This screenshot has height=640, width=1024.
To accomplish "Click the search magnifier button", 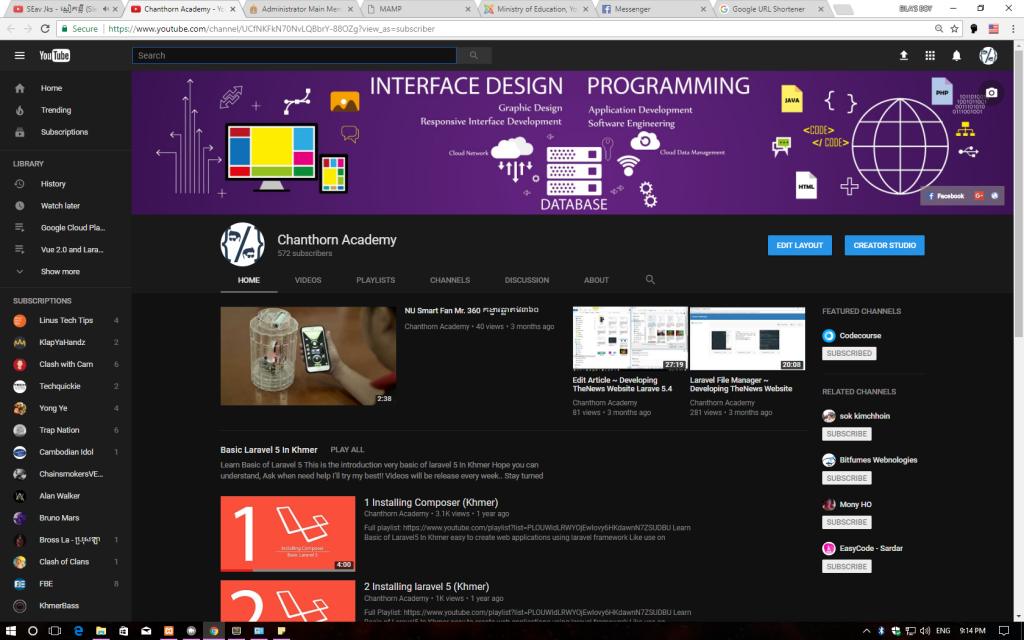I will (474, 56).
